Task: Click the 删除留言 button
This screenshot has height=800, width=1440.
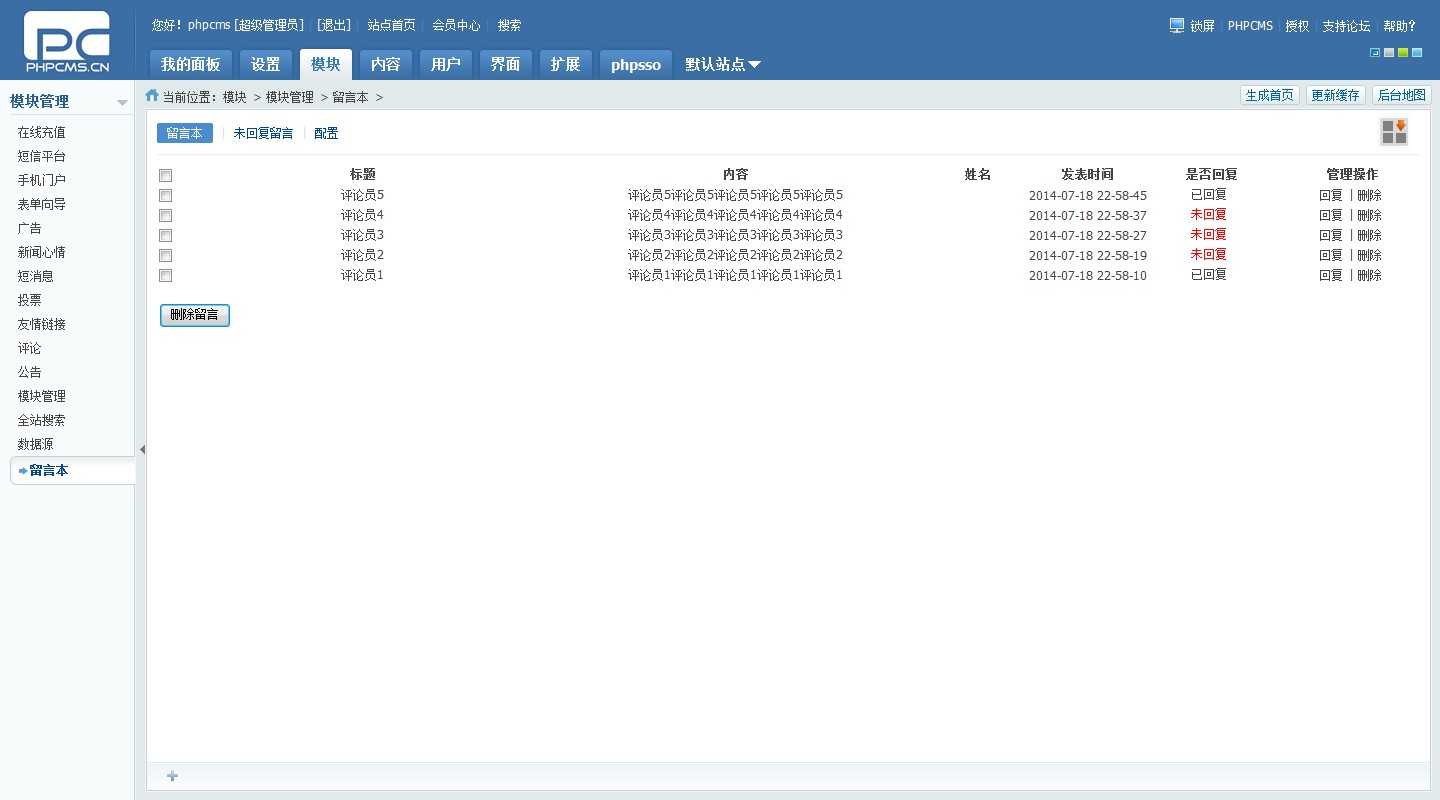Action: coord(195,315)
